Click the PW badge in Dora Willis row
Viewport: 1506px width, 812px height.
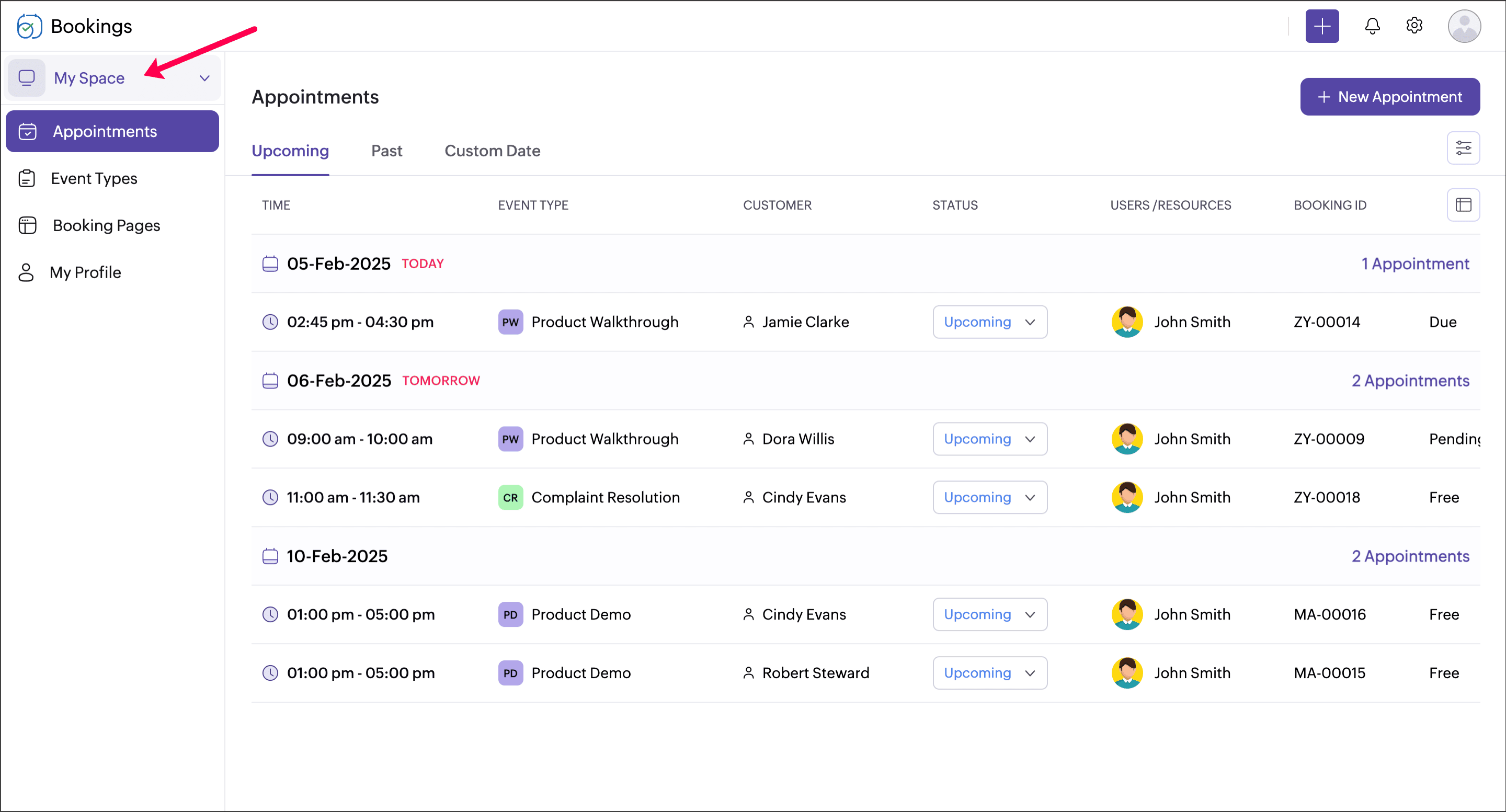click(510, 439)
